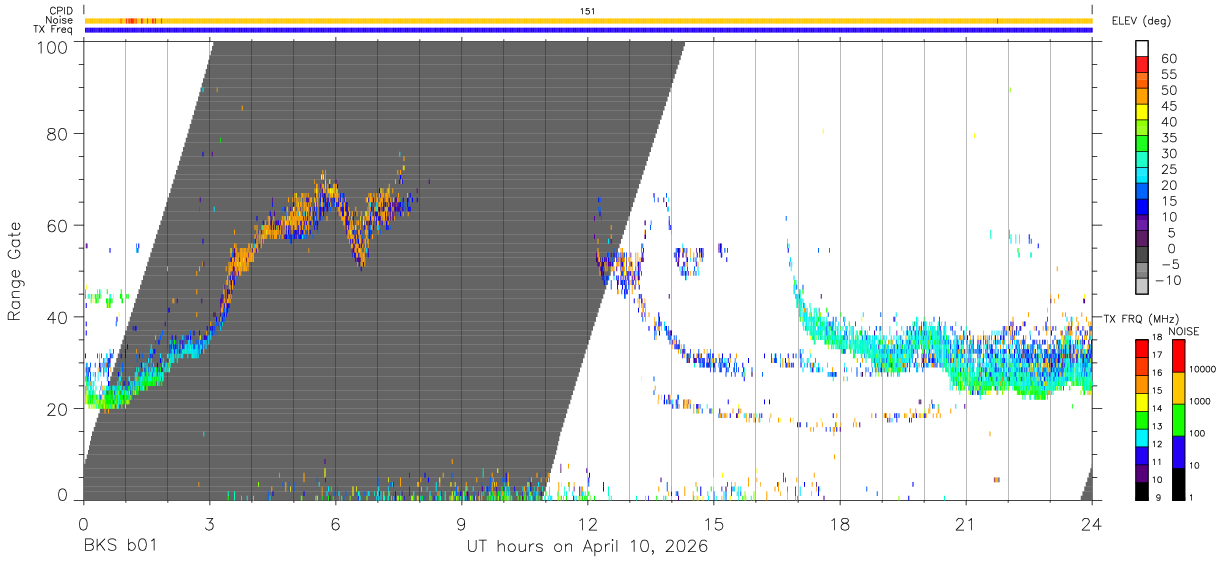Click hour 21 on the UT time axis
The width and height of the screenshot is (1228, 567).
coord(966,524)
